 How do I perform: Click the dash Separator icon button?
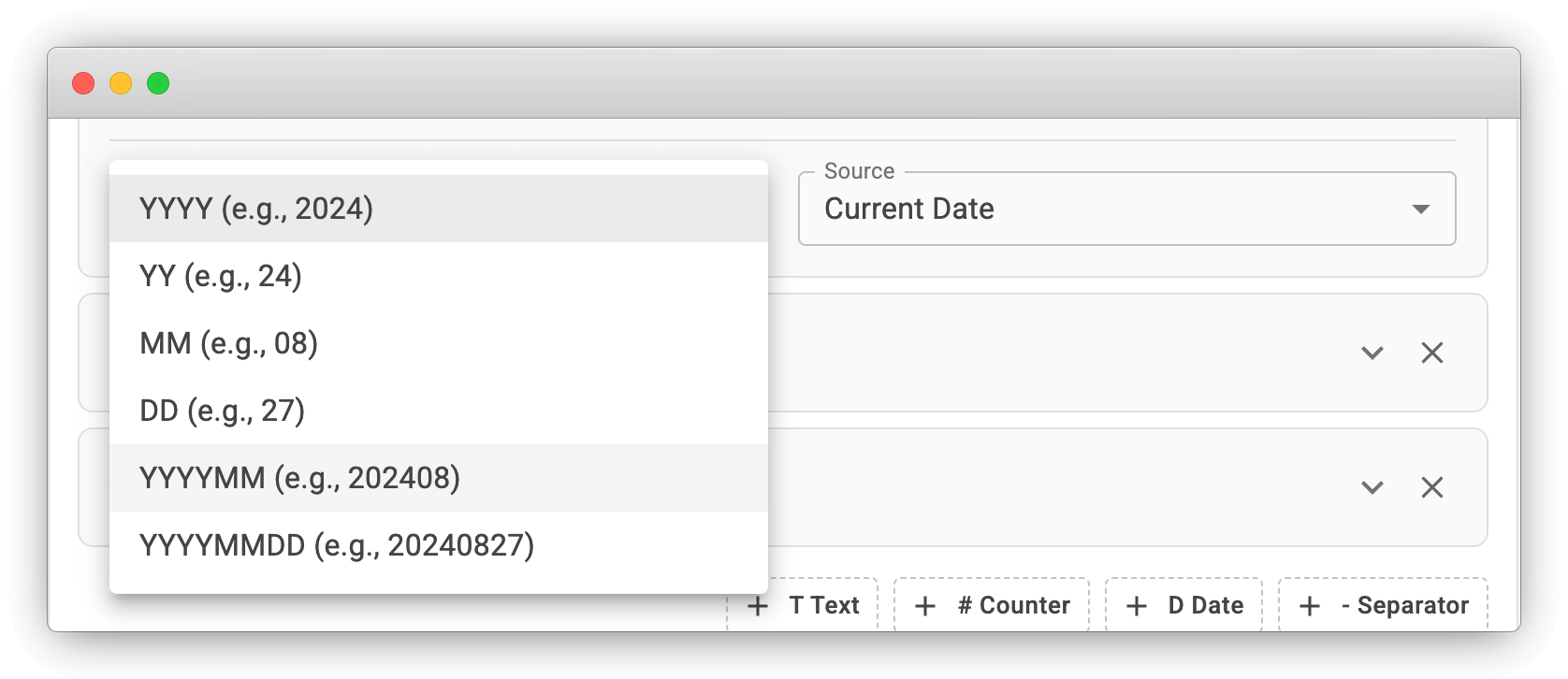[1382, 605]
